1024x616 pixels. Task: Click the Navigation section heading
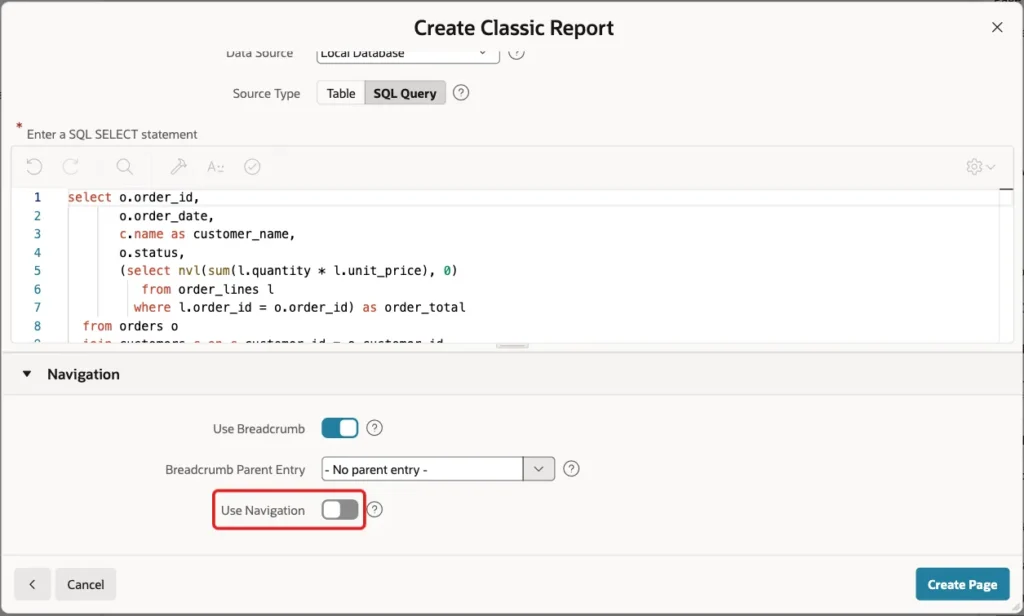(84, 374)
